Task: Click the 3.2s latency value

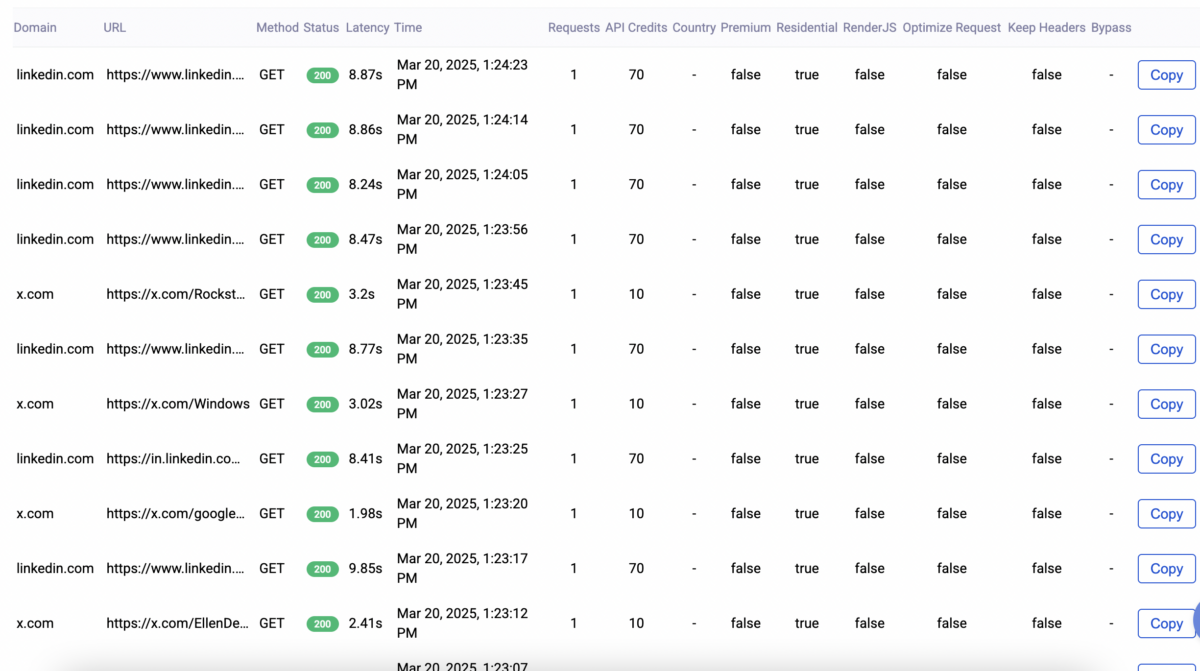Action: coord(362,294)
